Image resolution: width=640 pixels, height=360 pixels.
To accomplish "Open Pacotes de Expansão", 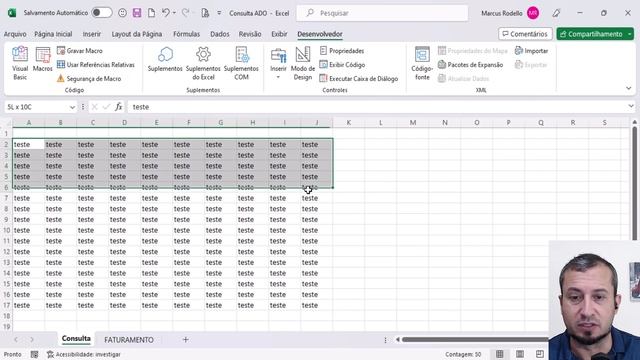I will pos(470,64).
